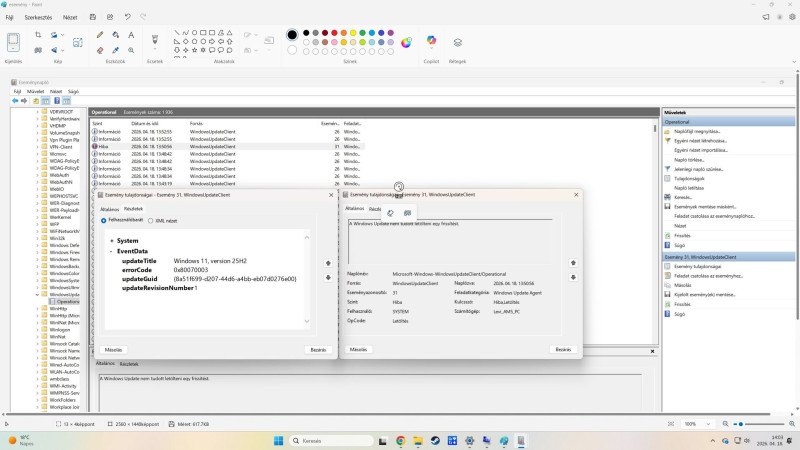Click the zoom slider in status bar
The height and width of the screenshot is (450, 800).
759,424
